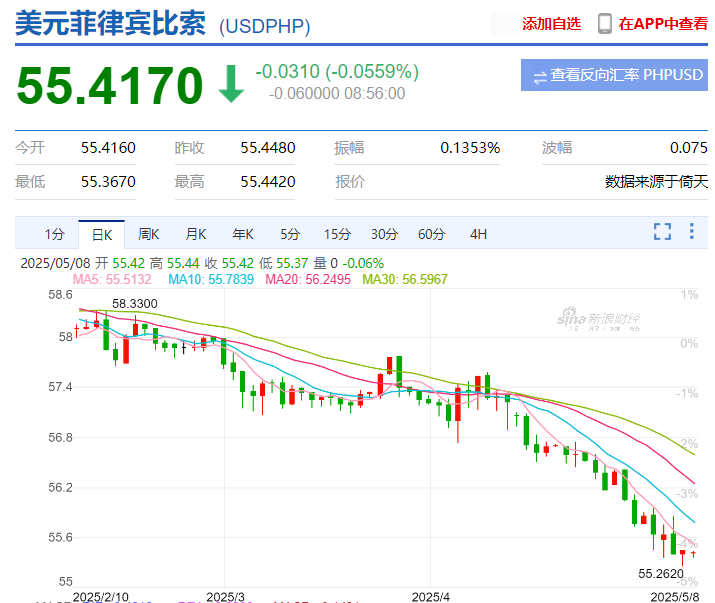Open the fullscreen chart icon
Screen dimensions: 715x603
click(x=662, y=231)
